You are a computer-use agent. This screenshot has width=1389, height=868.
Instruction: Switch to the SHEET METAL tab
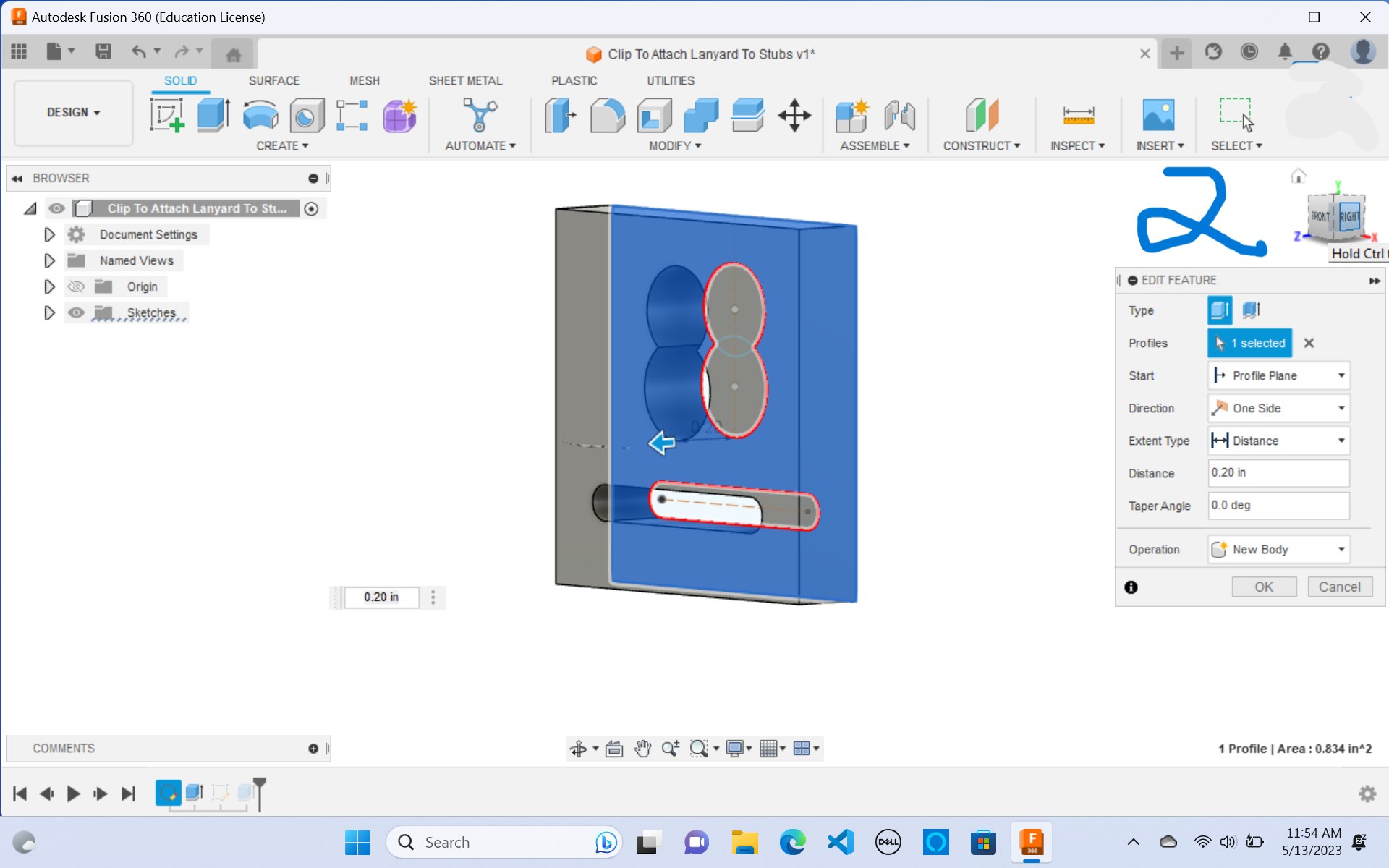pyautogui.click(x=465, y=80)
